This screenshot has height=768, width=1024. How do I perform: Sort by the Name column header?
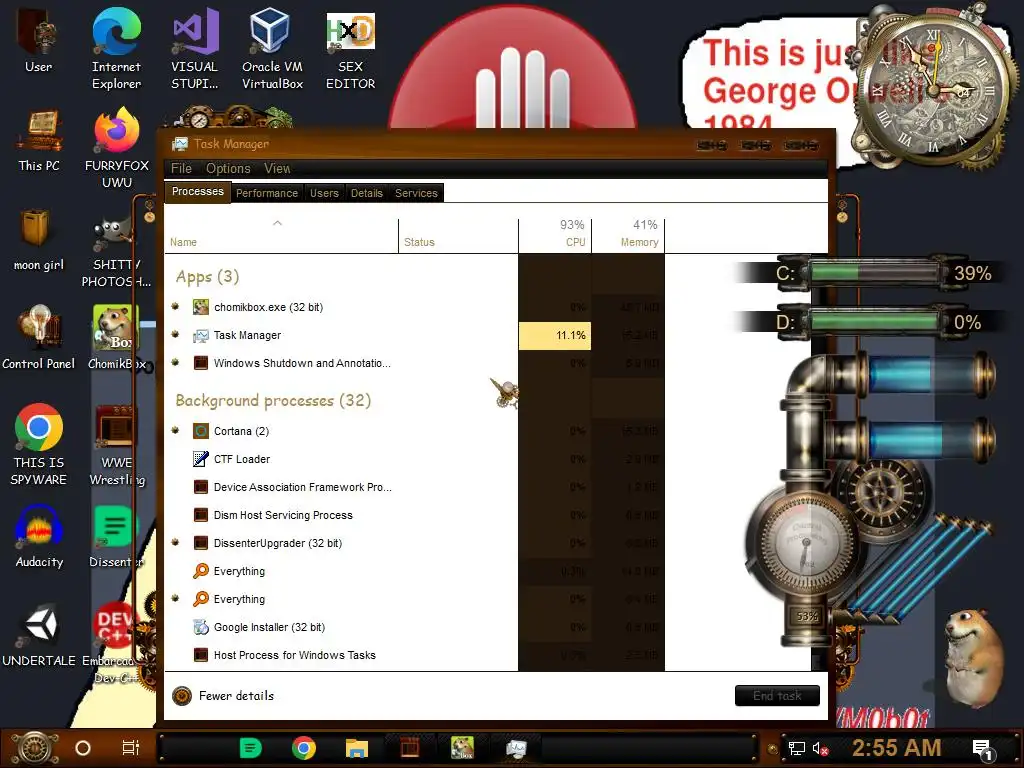[281, 236]
